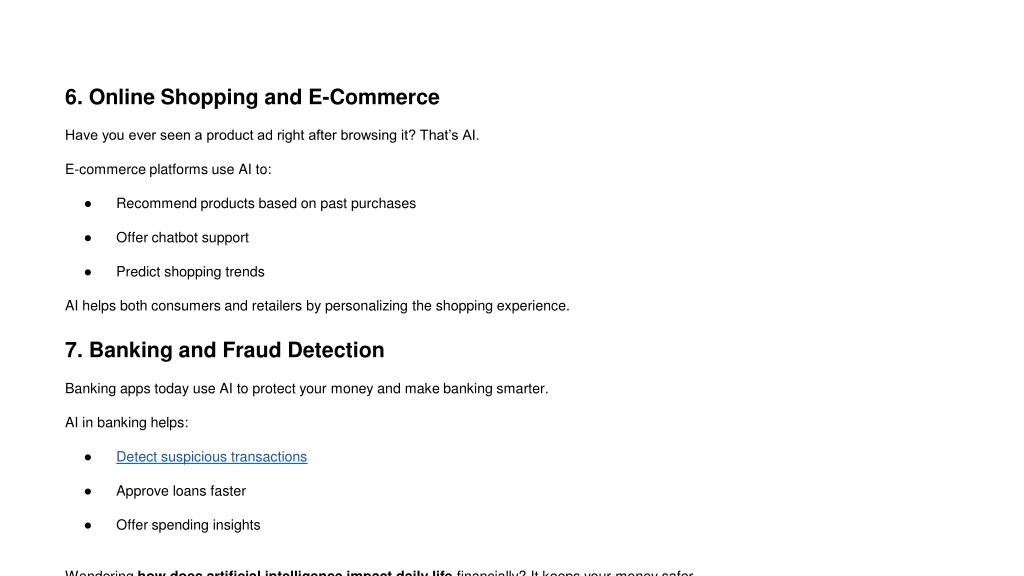Click the 'Offer chatbot support' bullet text
This screenshot has height=576, width=1024.
[x=182, y=238]
